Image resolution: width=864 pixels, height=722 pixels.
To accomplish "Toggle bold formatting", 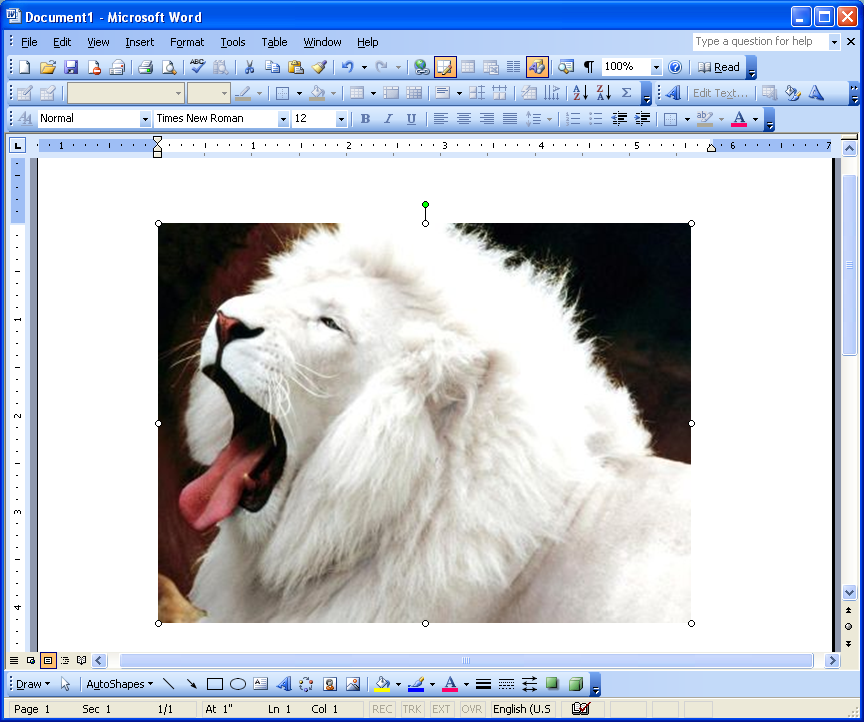I will pyautogui.click(x=365, y=118).
